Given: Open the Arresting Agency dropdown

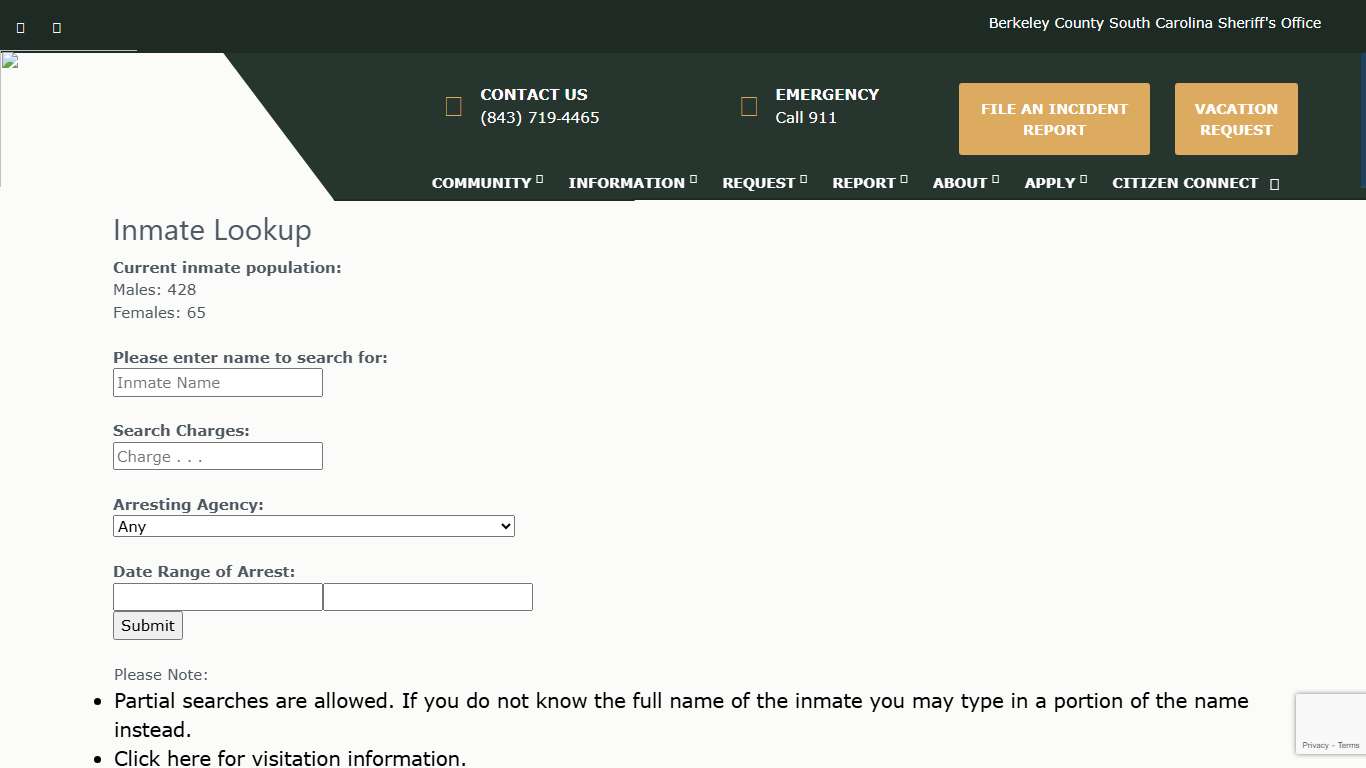Looking at the screenshot, I should [x=313, y=526].
